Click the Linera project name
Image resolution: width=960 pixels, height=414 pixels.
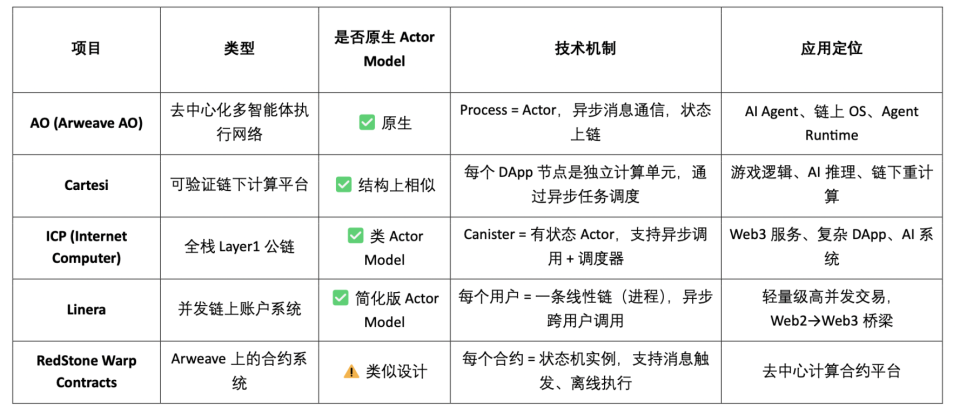pos(86,309)
